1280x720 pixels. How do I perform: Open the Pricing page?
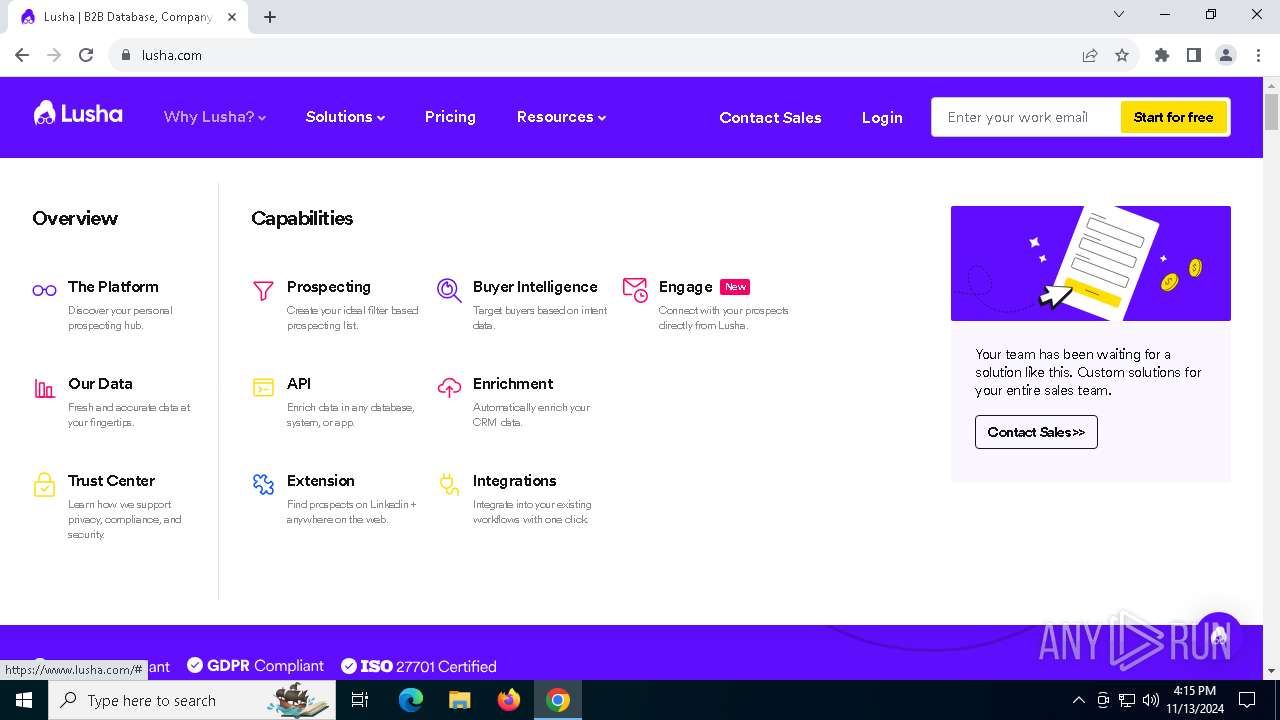point(450,117)
